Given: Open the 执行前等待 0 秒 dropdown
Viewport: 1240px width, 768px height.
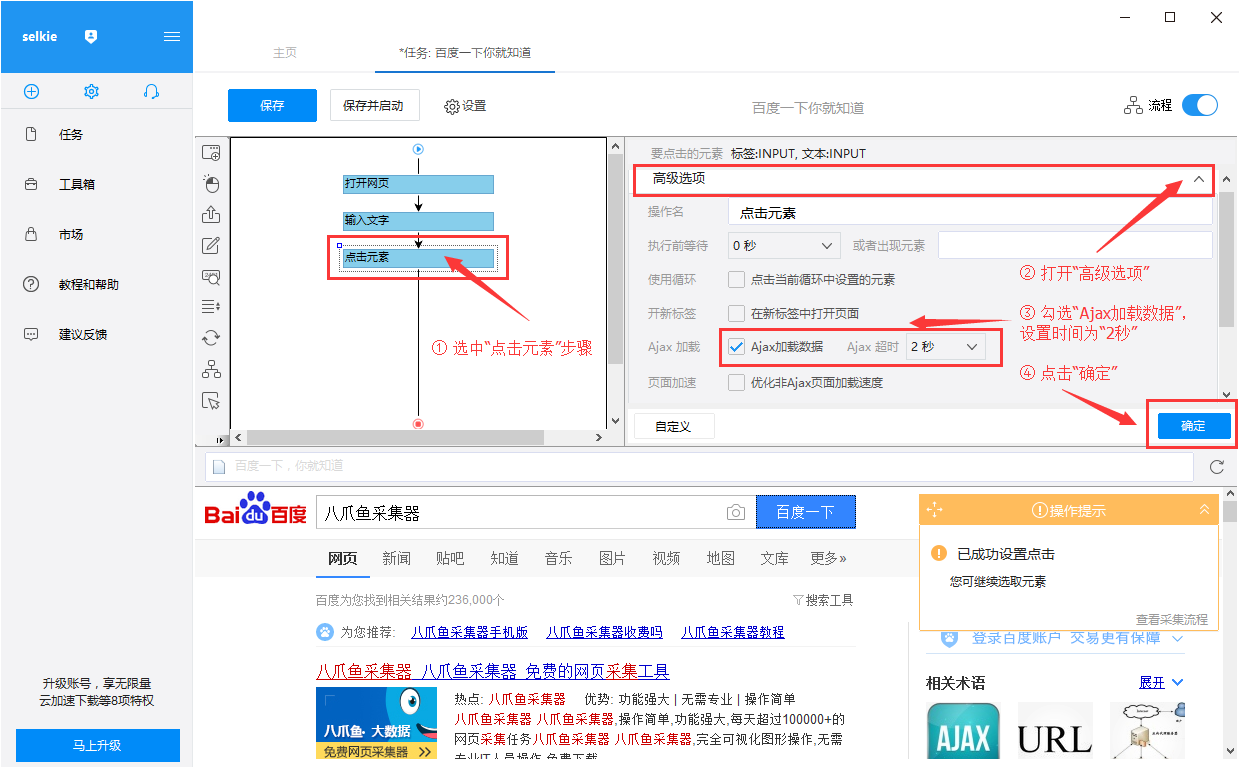Looking at the screenshot, I should point(784,245).
